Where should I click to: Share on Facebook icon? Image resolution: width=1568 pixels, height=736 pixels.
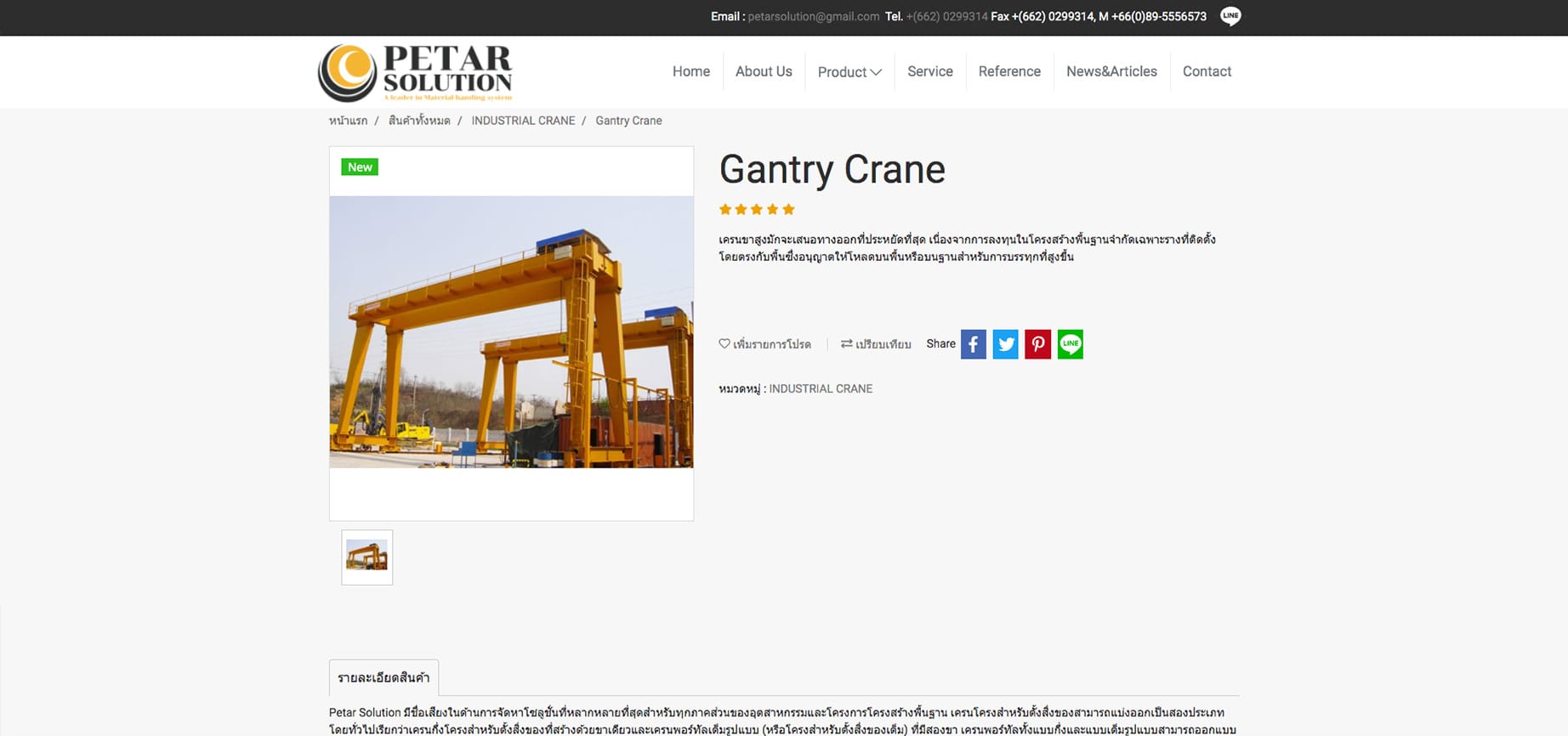point(973,344)
